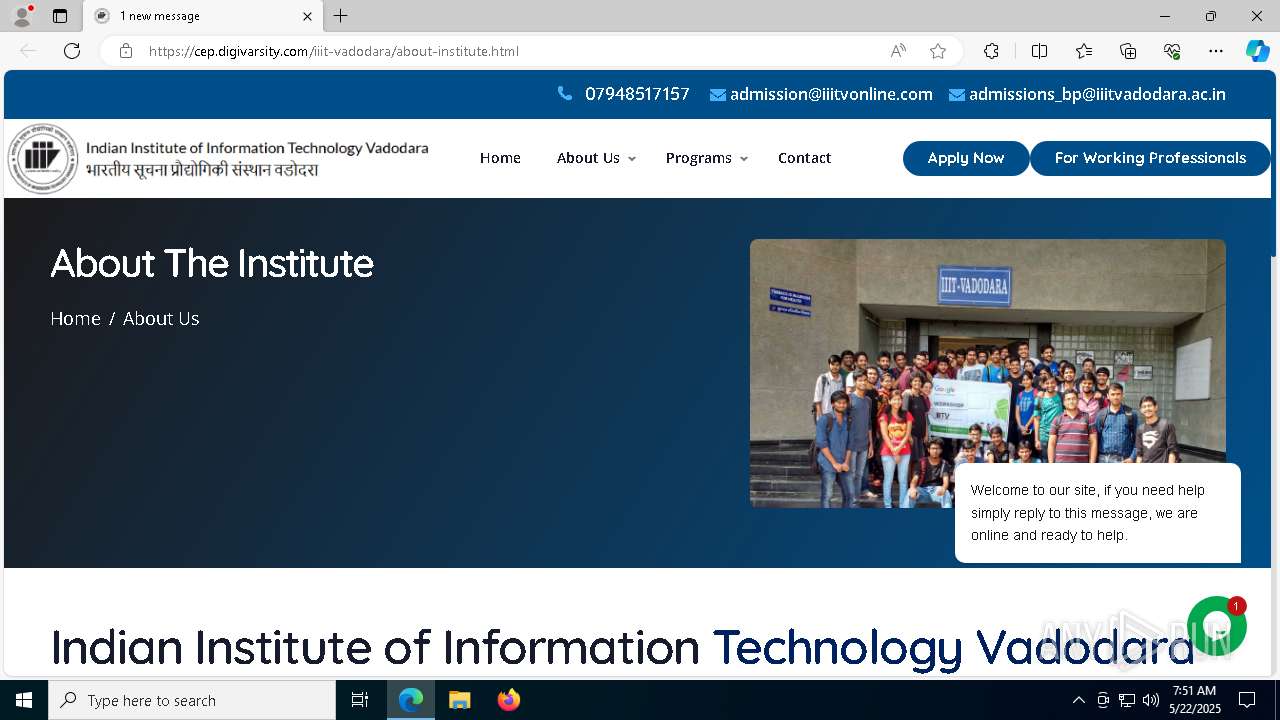The image size is (1280, 720).
Task: Open the green chat widget icon
Action: 1216,626
